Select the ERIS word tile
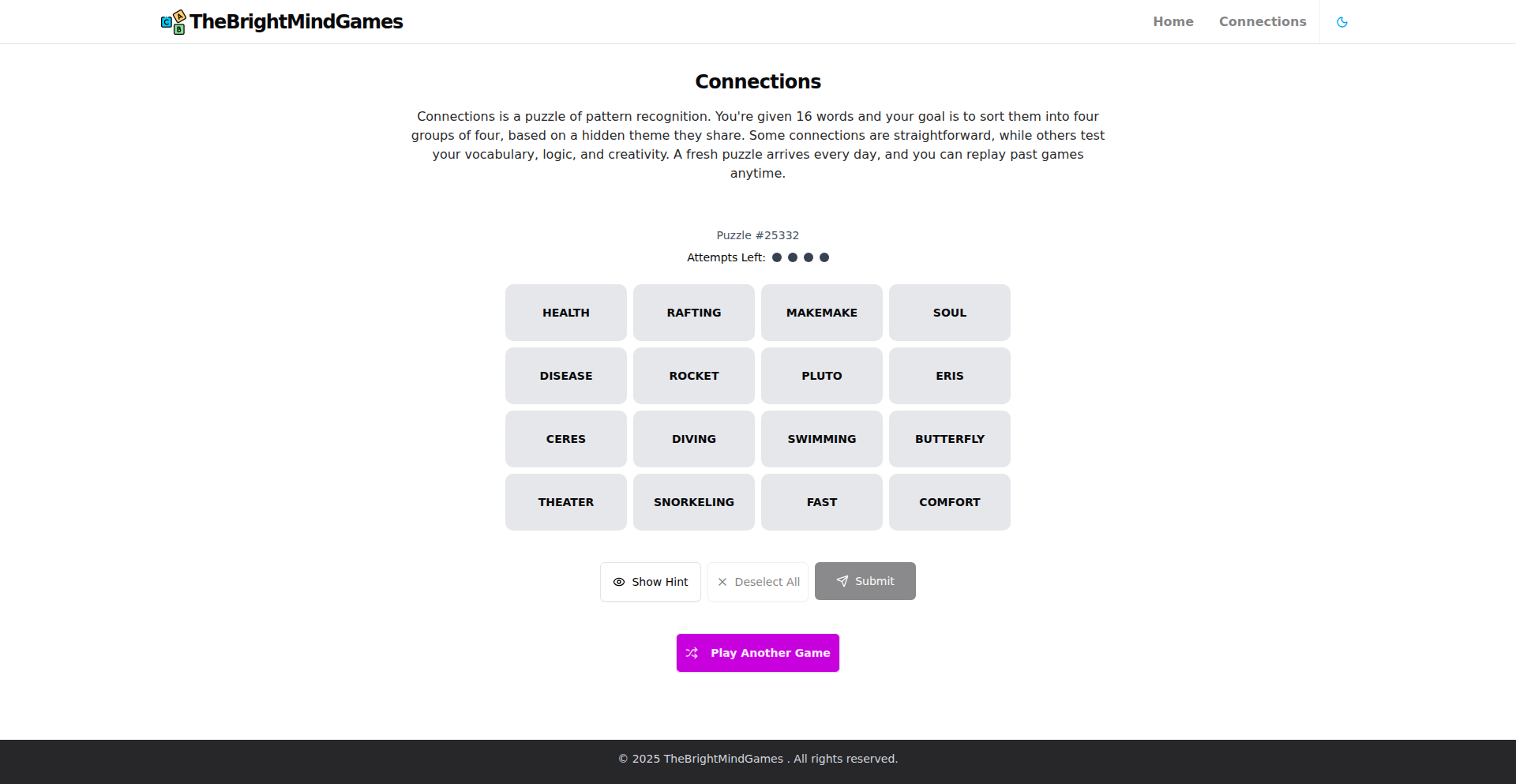The height and width of the screenshot is (784, 1516). [x=949, y=376]
